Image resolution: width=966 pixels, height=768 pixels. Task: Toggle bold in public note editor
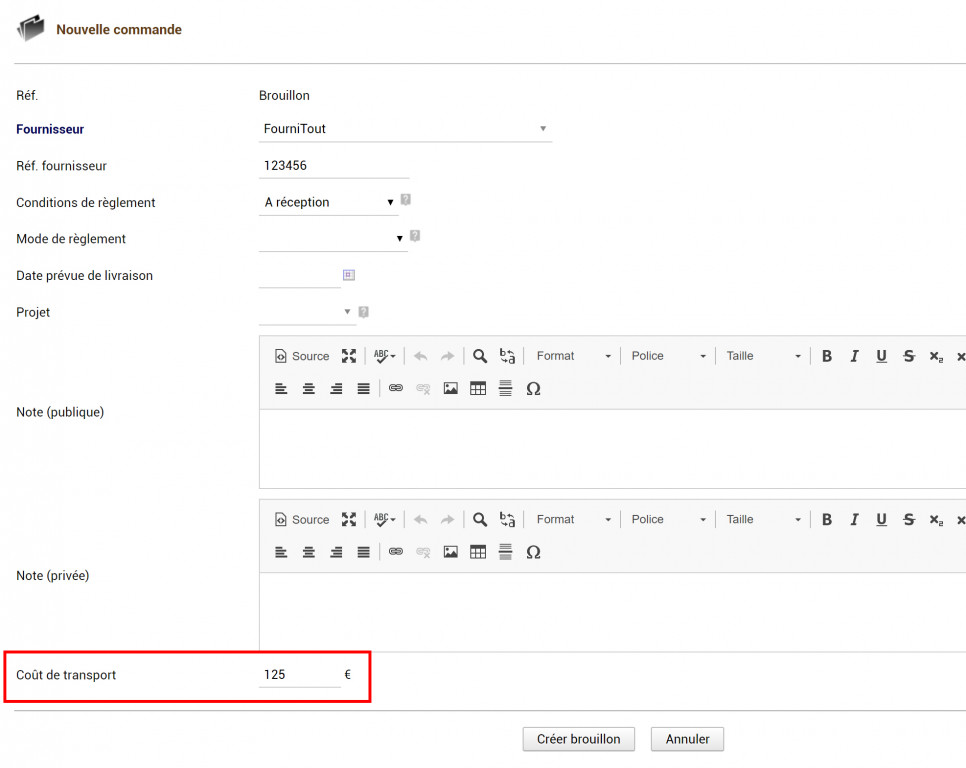tap(827, 356)
